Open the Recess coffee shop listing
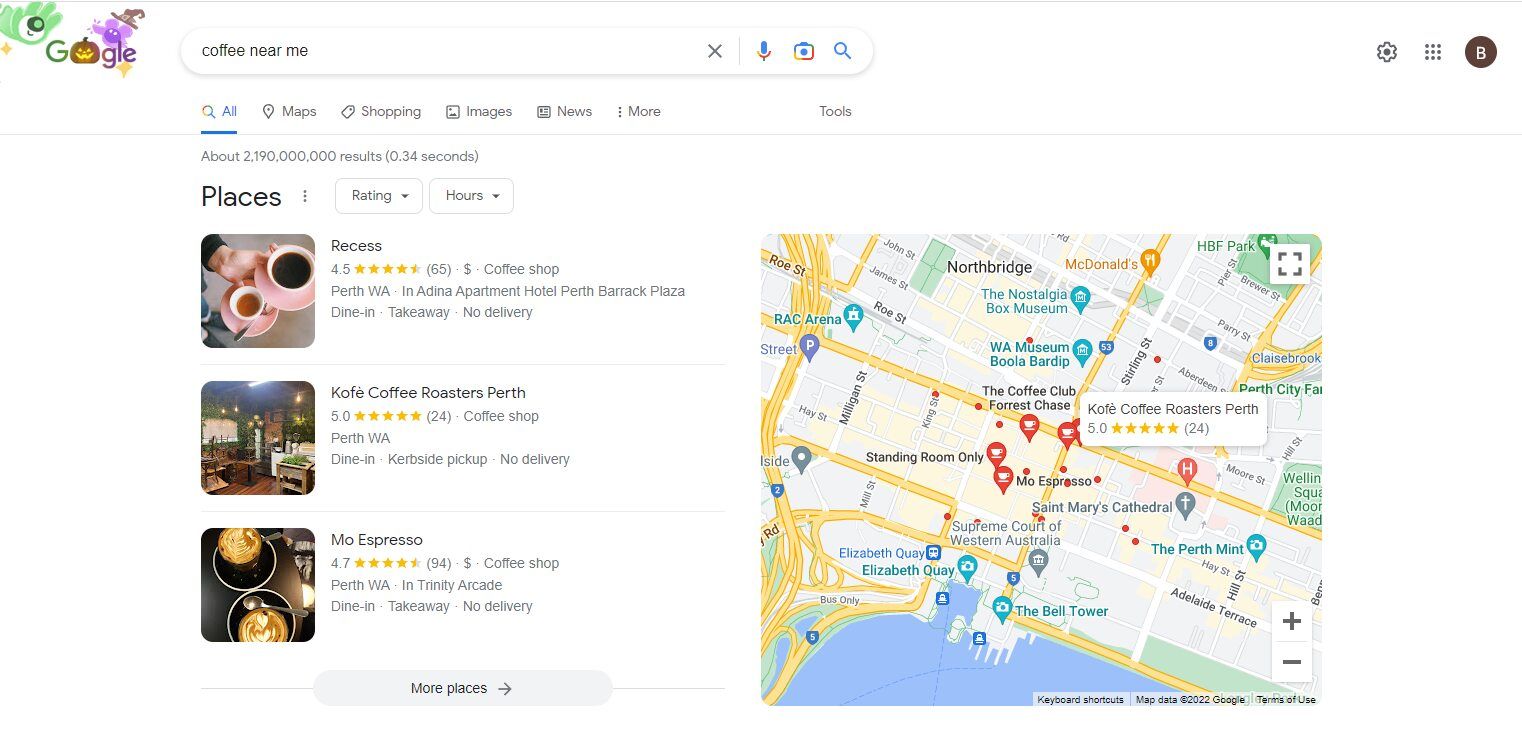 tap(356, 245)
